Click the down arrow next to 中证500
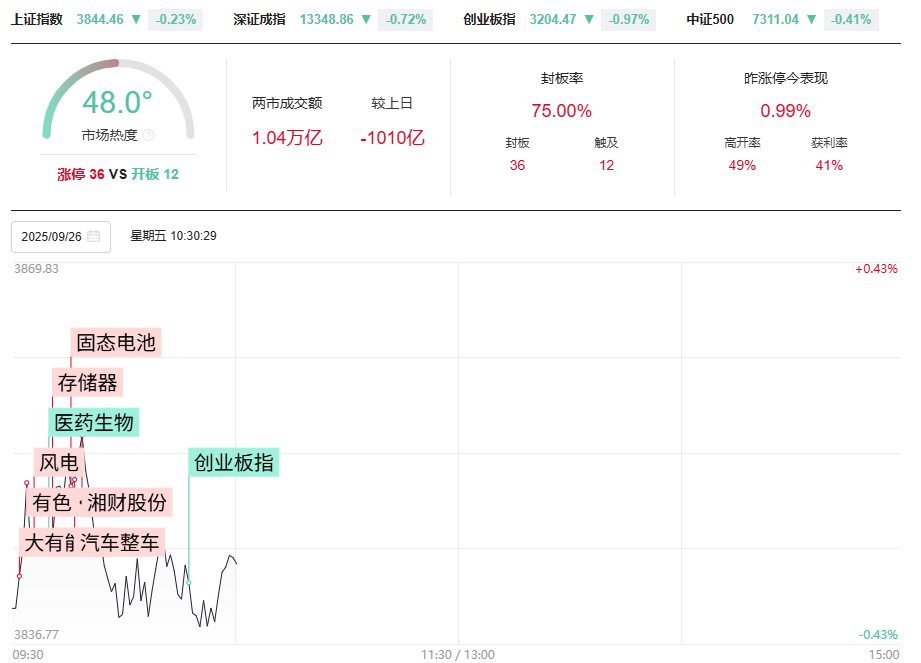 point(812,19)
